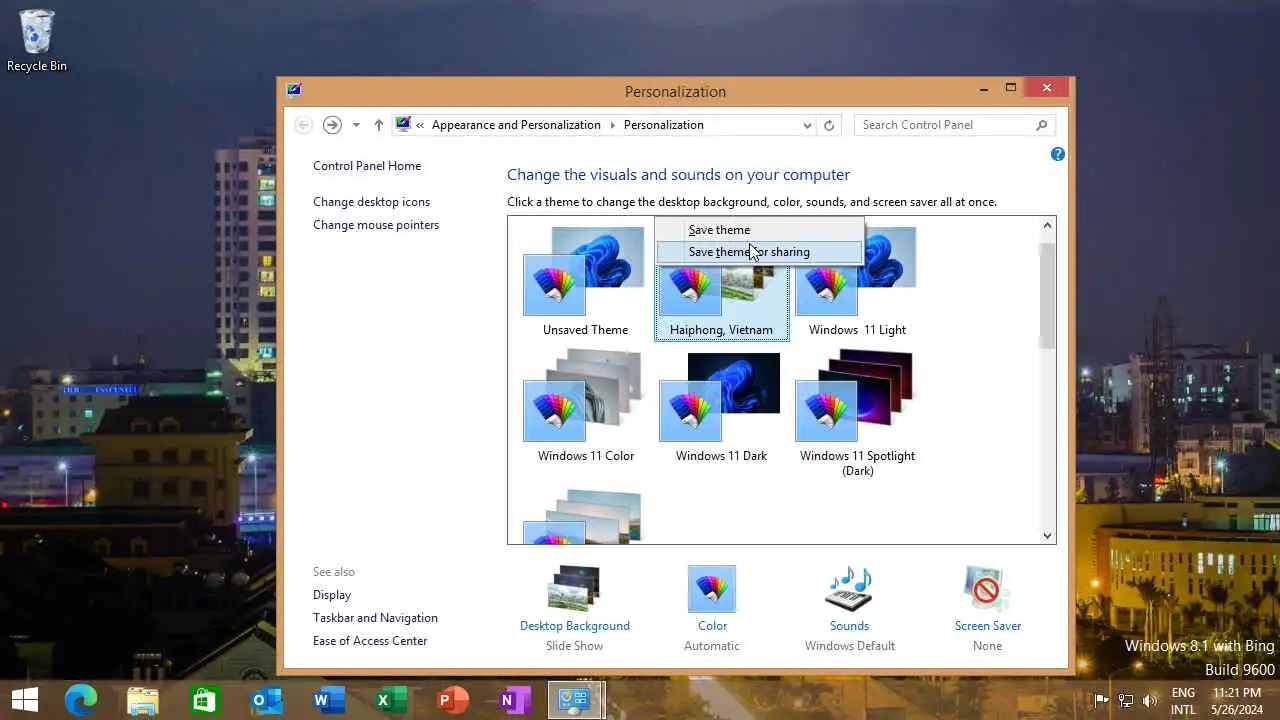This screenshot has height=720, width=1280.
Task: Go back with the Back arrow button
Action: click(x=304, y=125)
